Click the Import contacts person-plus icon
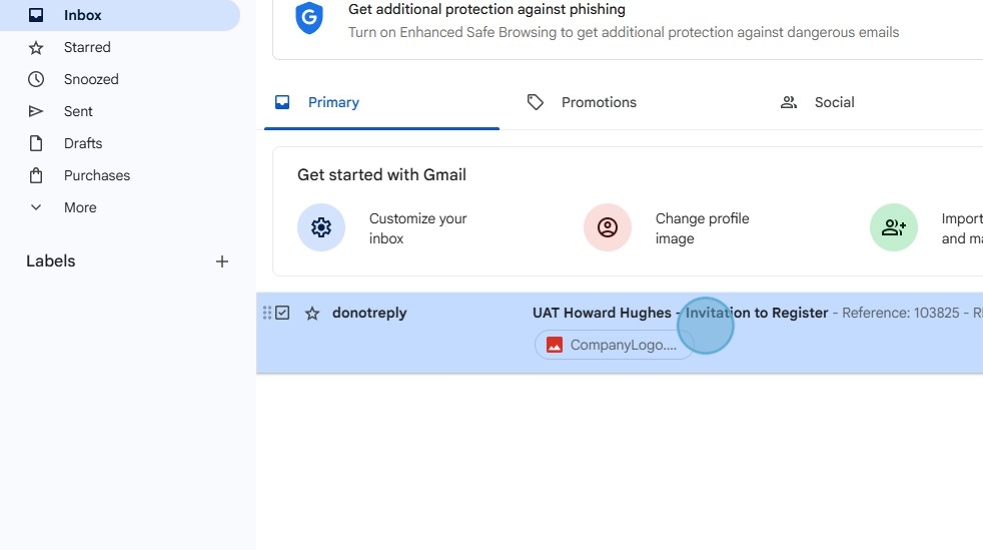Screen dimensions: 983x550 [x=894, y=227]
